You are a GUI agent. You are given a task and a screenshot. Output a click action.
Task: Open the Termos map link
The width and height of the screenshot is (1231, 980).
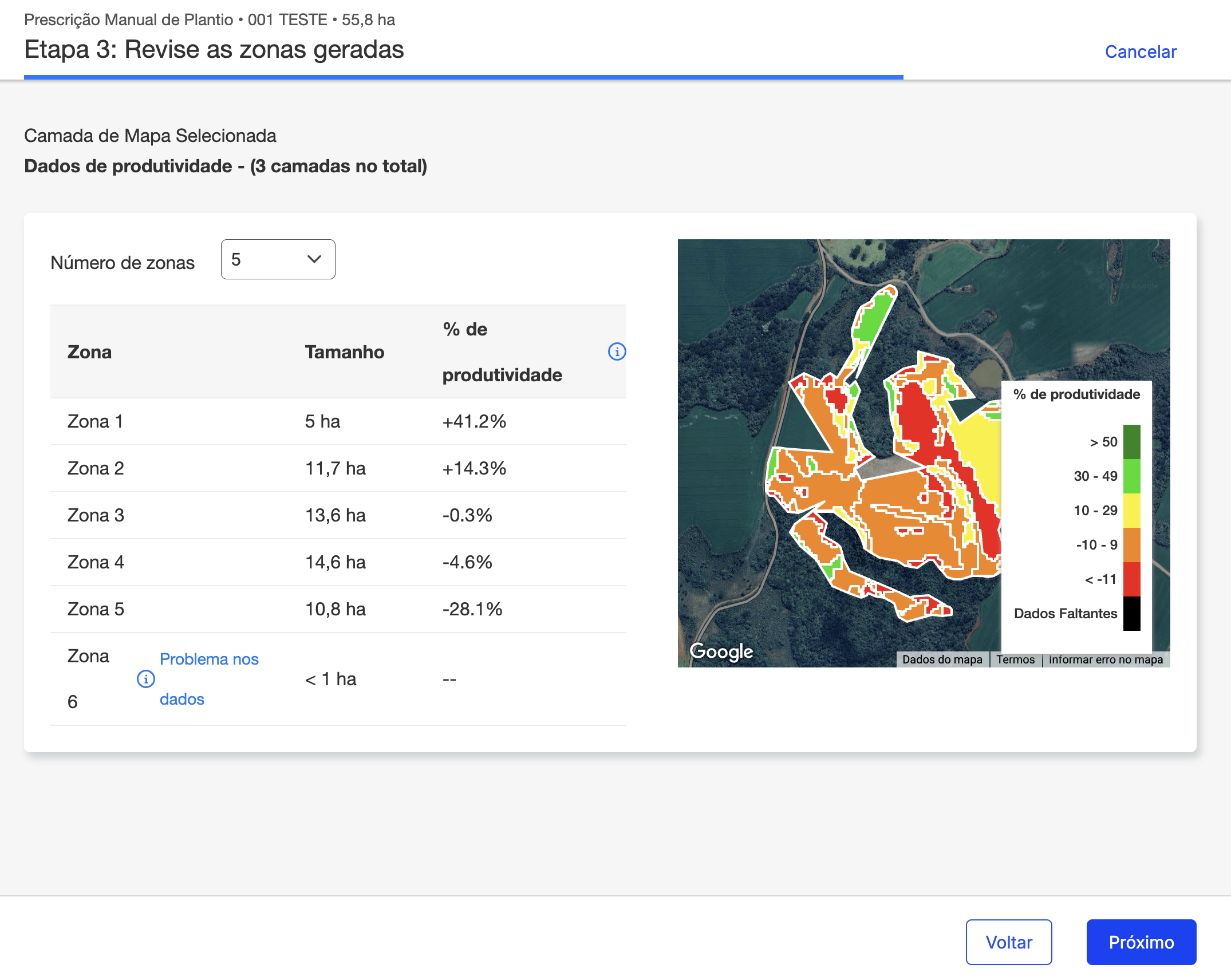[x=1015, y=659]
